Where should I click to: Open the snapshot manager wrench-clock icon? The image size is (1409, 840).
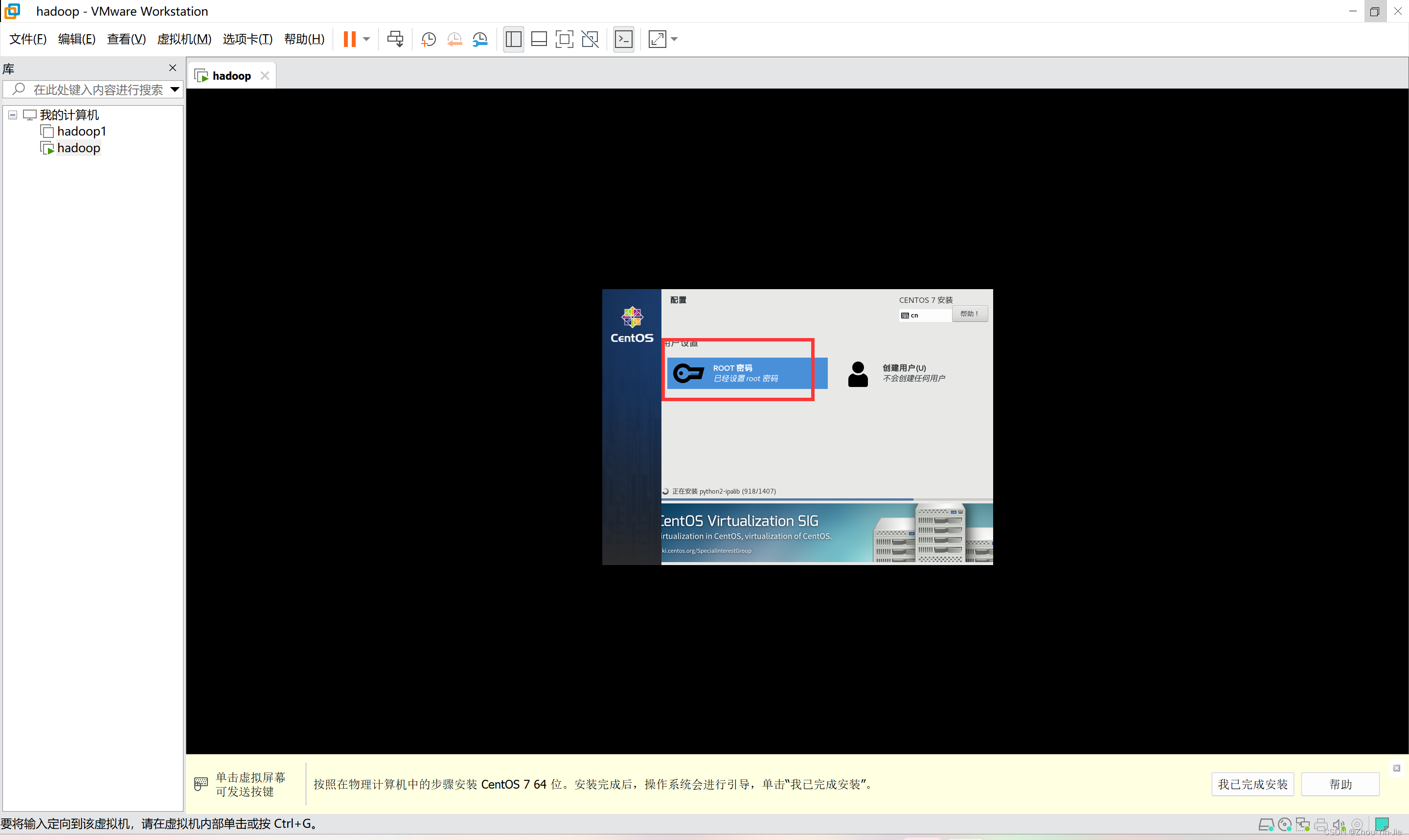(x=480, y=39)
